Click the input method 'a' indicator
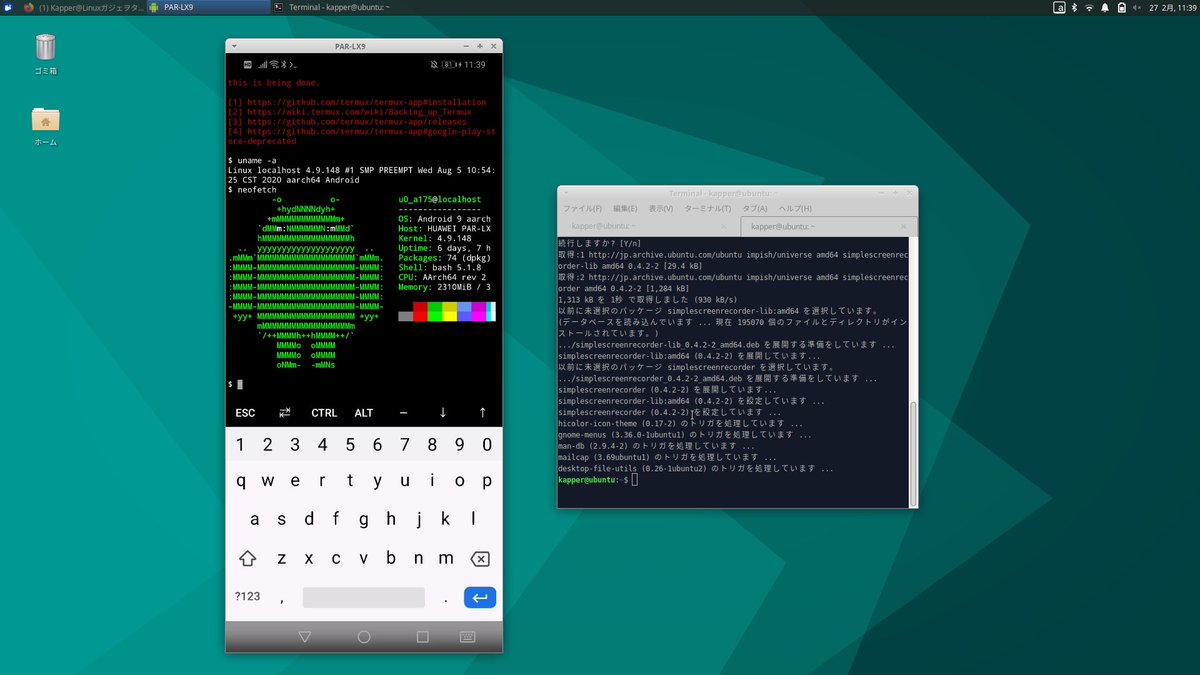The height and width of the screenshot is (675, 1200). click(1060, 7)
